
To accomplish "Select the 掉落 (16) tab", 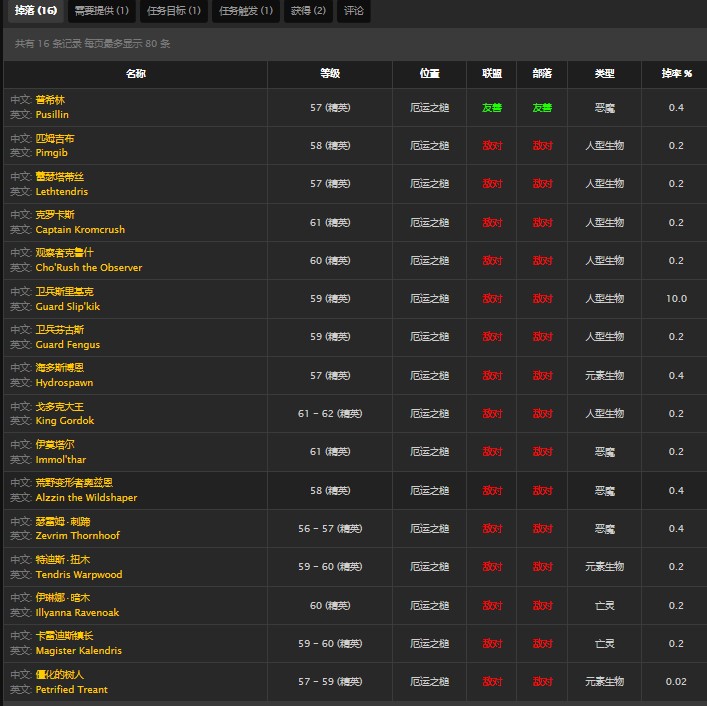I will click(x=36, y=11).
